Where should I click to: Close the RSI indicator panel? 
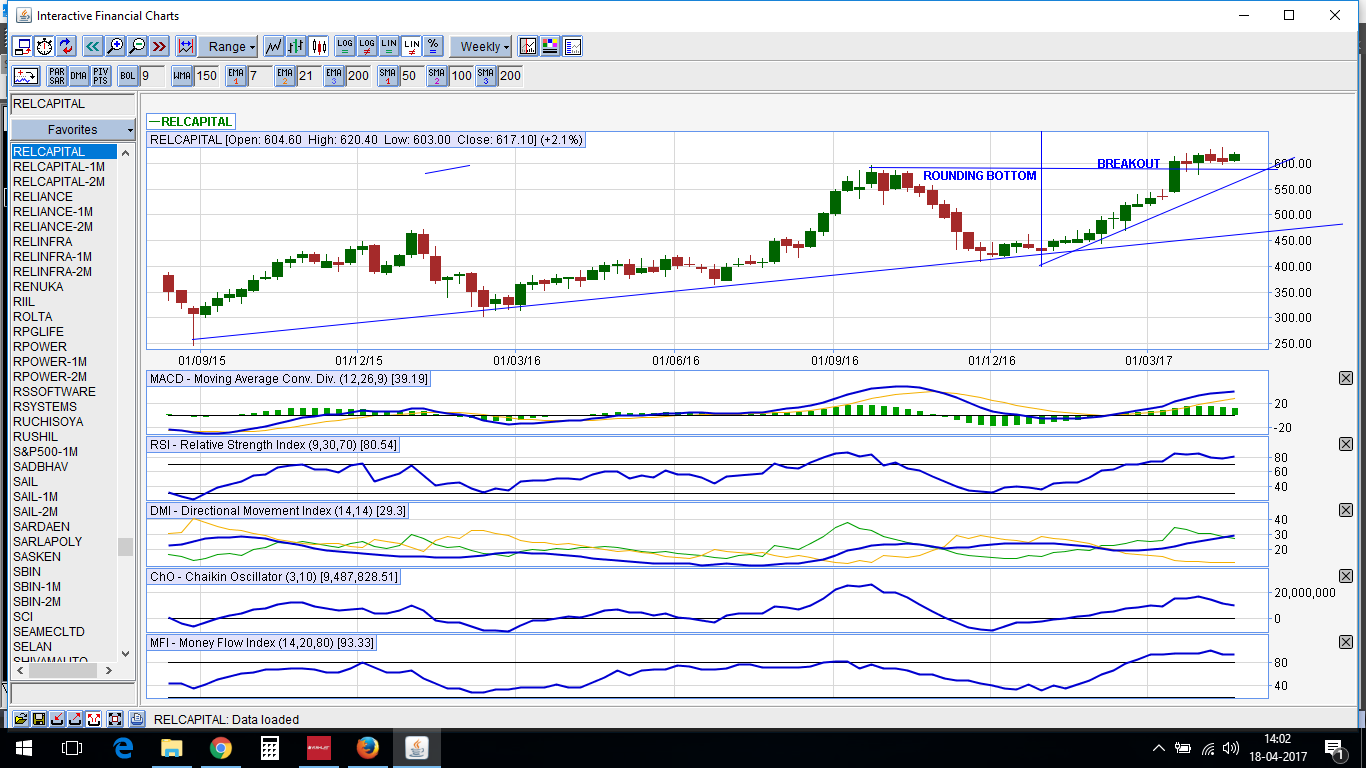click(1345, 444)
